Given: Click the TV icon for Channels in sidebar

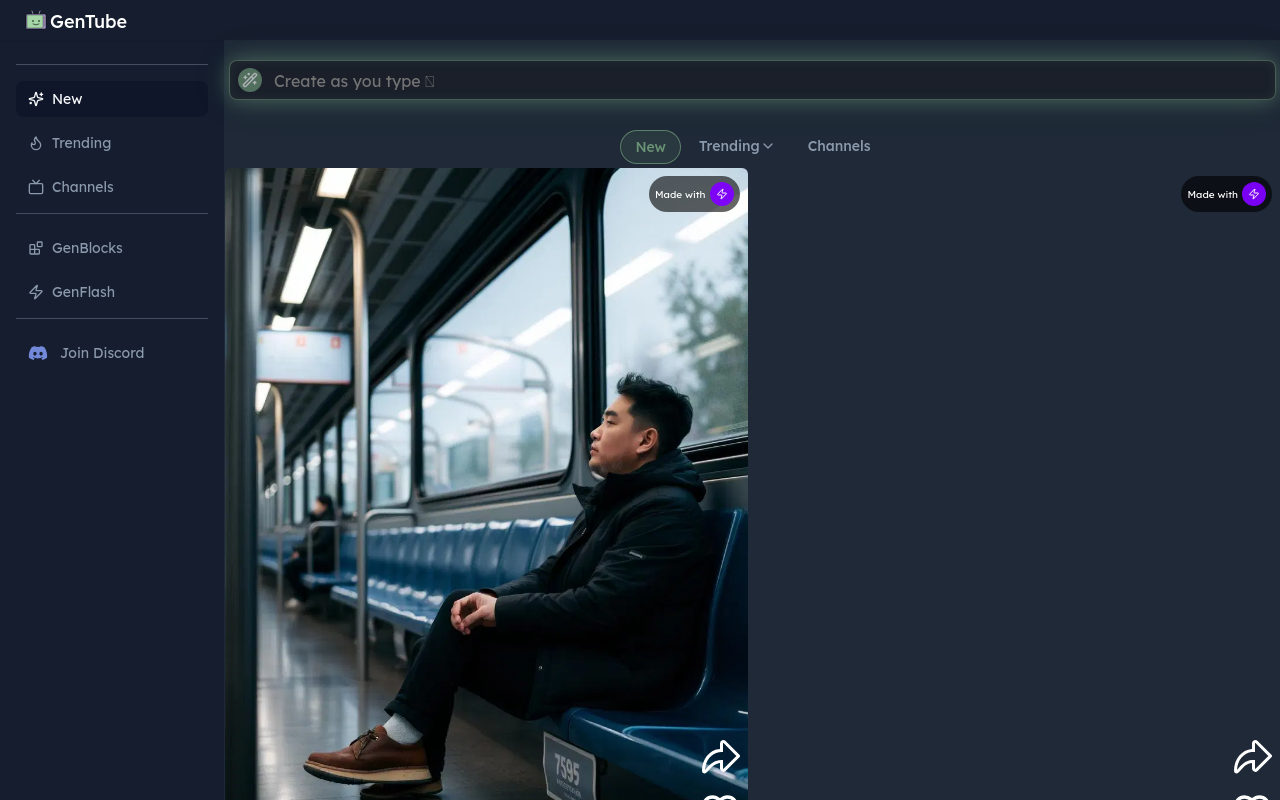Looking at the screenshot, I should pyautogui.click(x=36, y=187).
